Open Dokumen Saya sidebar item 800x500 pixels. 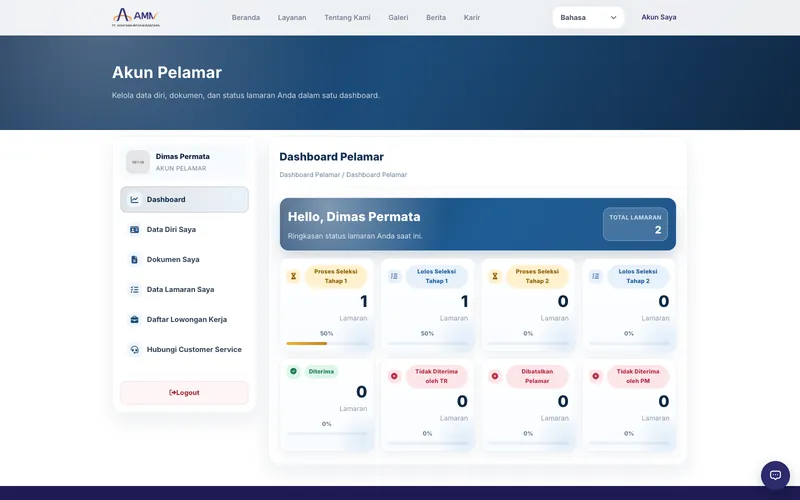coord(184,260)
